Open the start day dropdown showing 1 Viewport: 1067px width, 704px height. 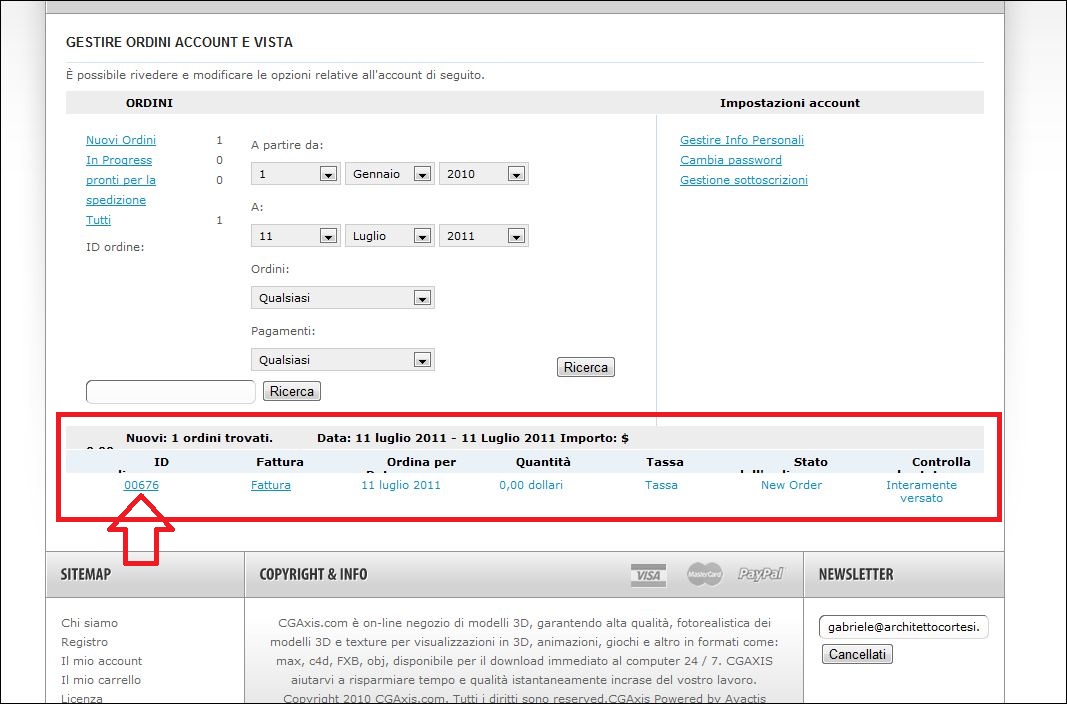click(295, 174)
